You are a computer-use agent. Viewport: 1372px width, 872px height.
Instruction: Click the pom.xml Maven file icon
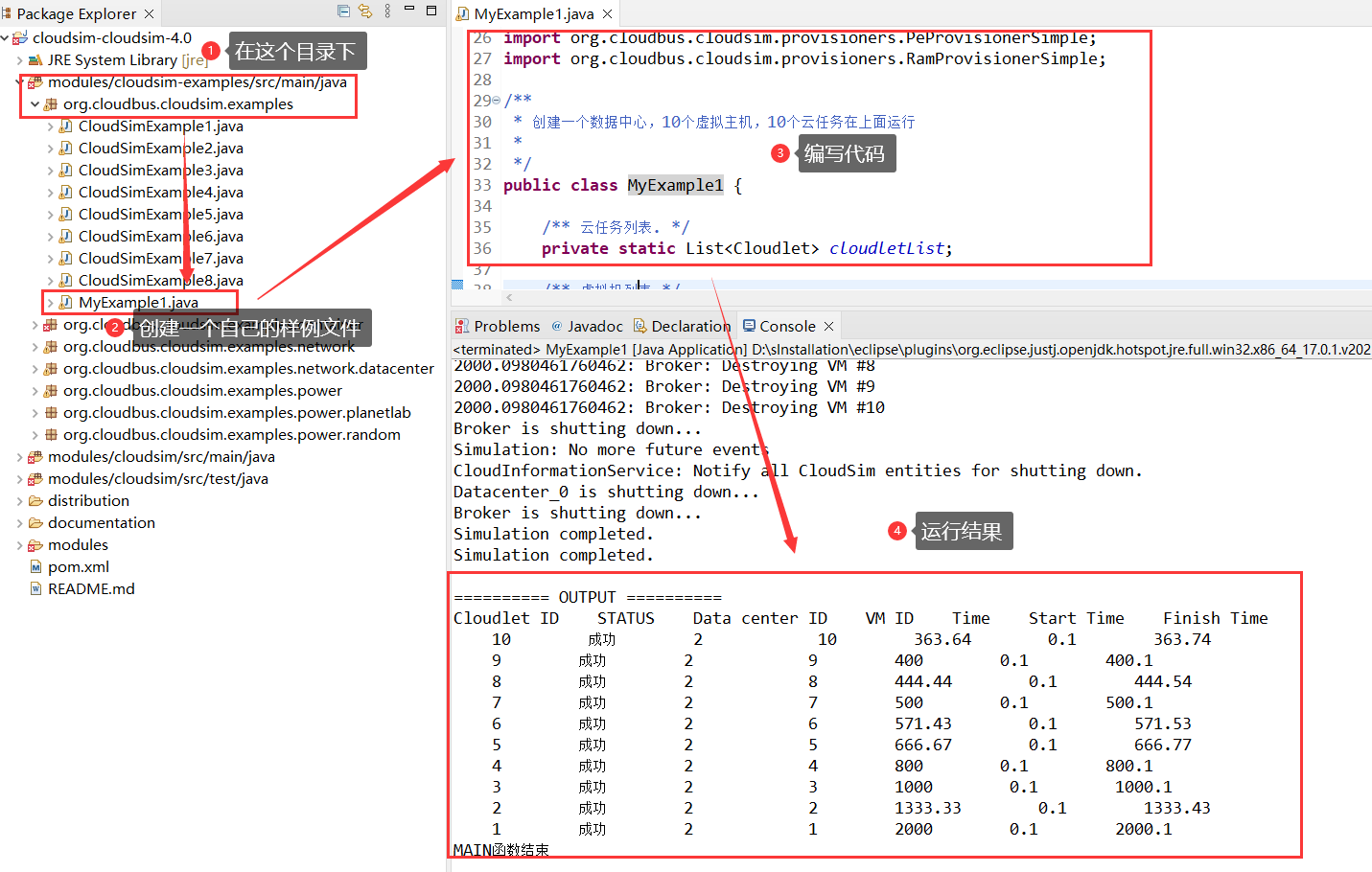coord(35,567)
